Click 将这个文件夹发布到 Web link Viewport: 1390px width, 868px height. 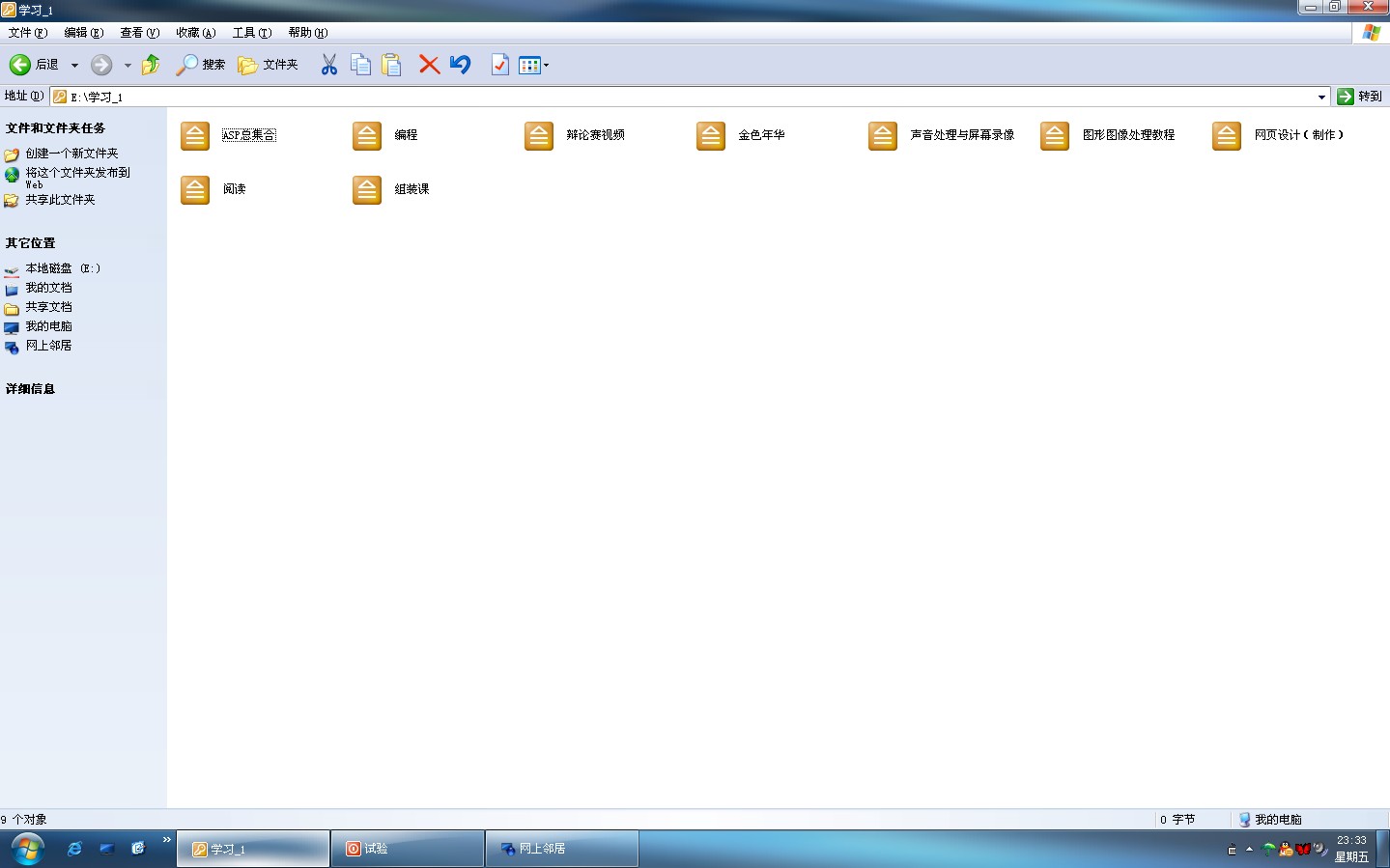pyautogui.click(x=77, y=178)
